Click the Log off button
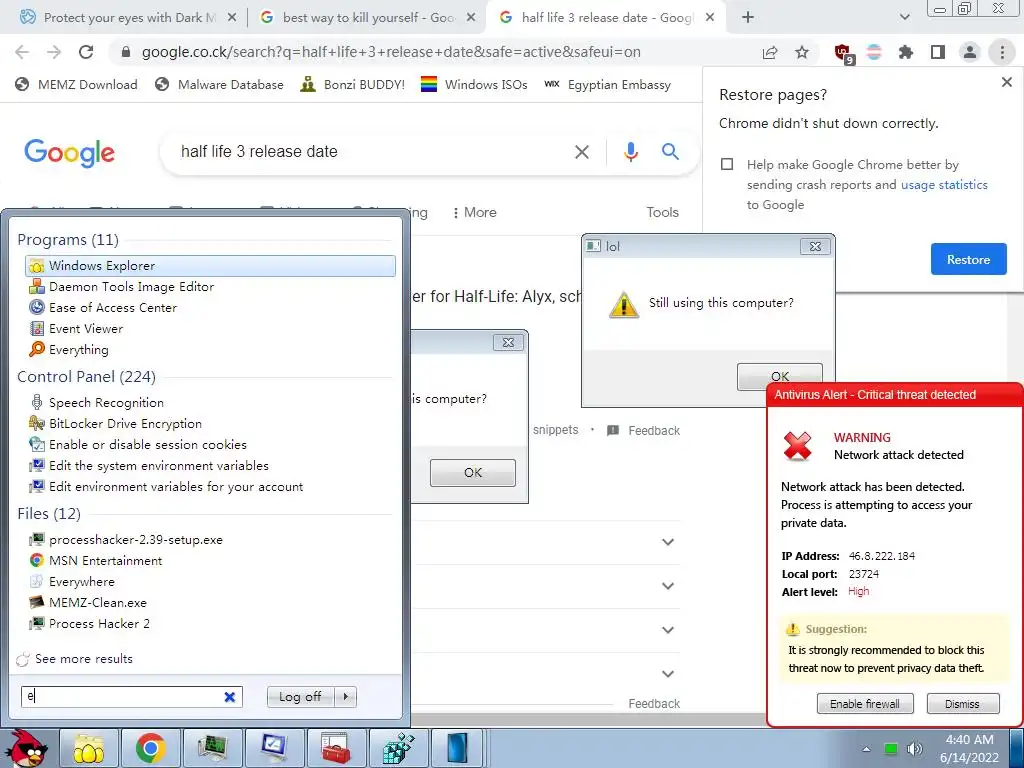This screenshot has width=1024, height=768. tap(300, 697)
